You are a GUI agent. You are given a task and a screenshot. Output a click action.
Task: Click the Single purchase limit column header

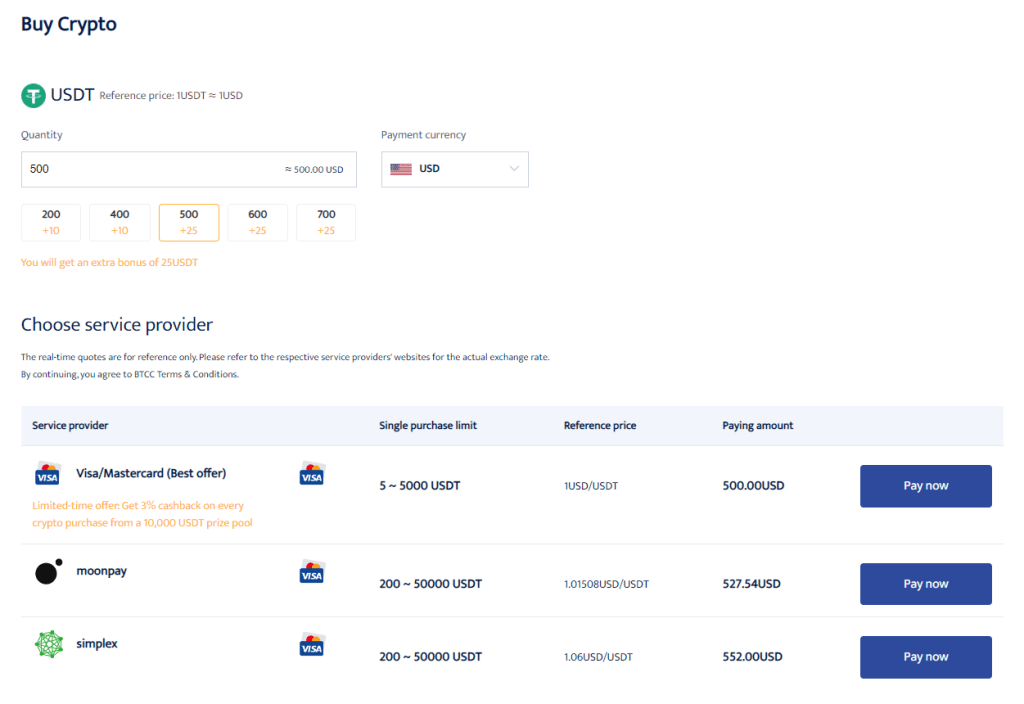coord(428,425)
